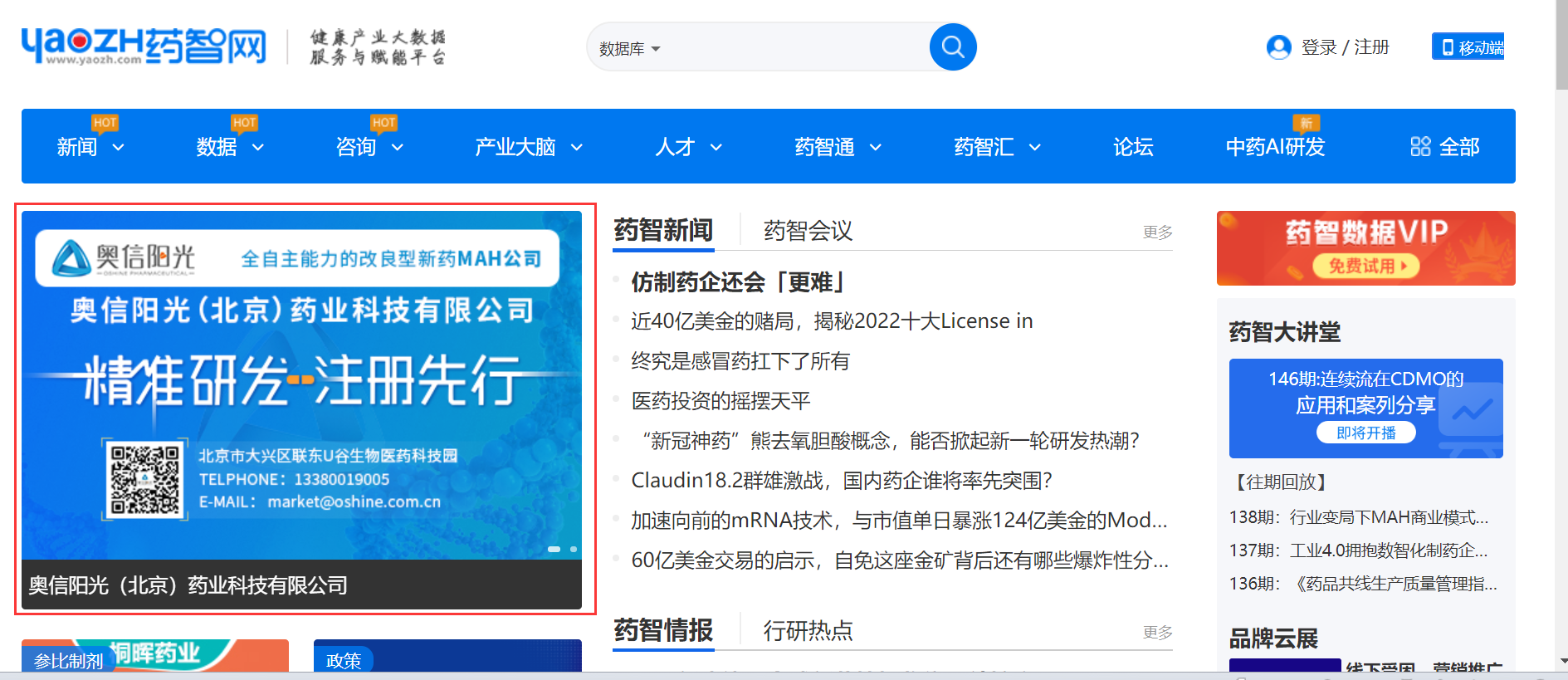
Task: Switch to the 行研热点 tab
Action: click(x=808, y=631)
